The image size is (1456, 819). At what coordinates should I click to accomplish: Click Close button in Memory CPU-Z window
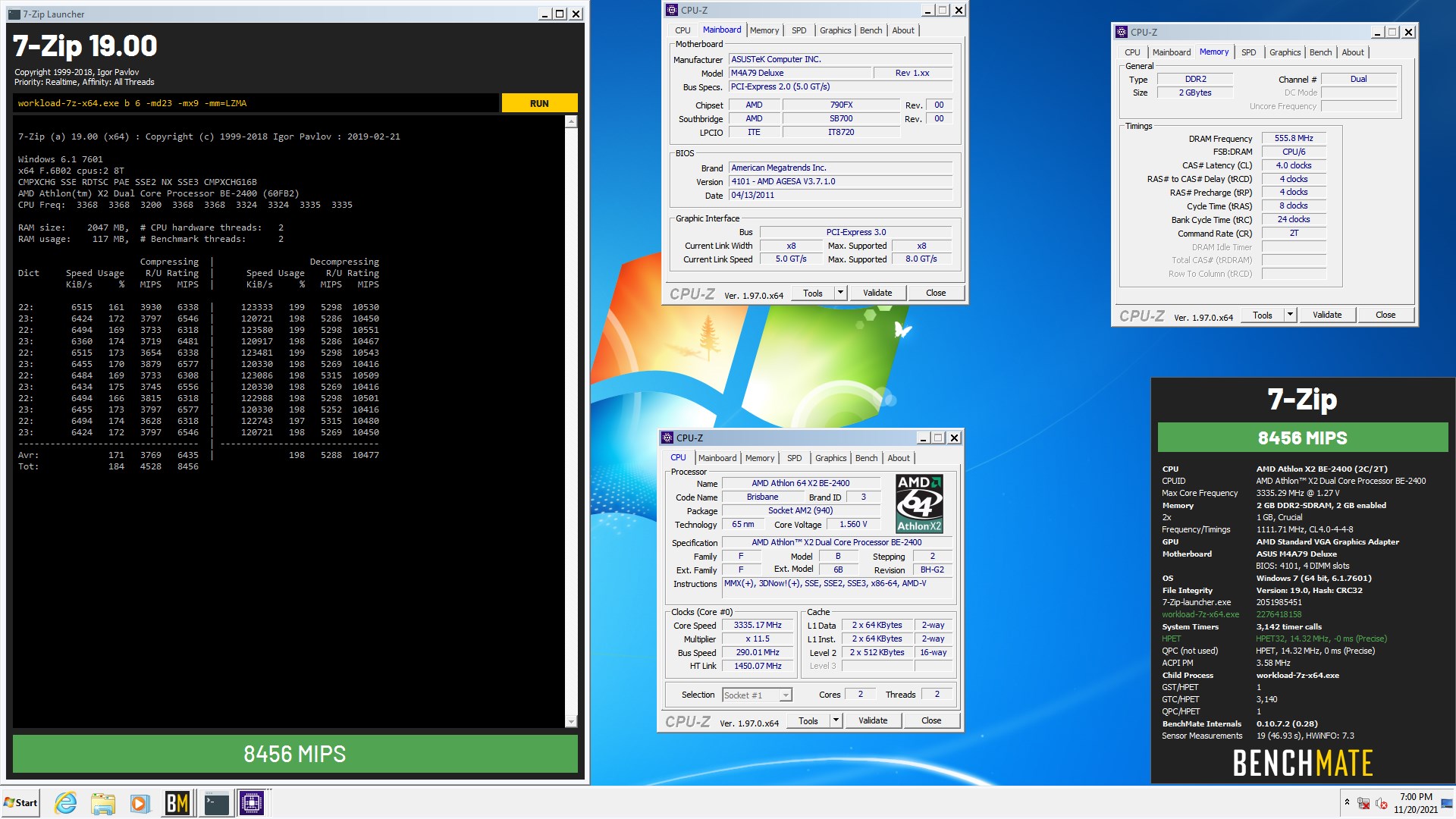pyautogui.click(x=1385, y=315)
